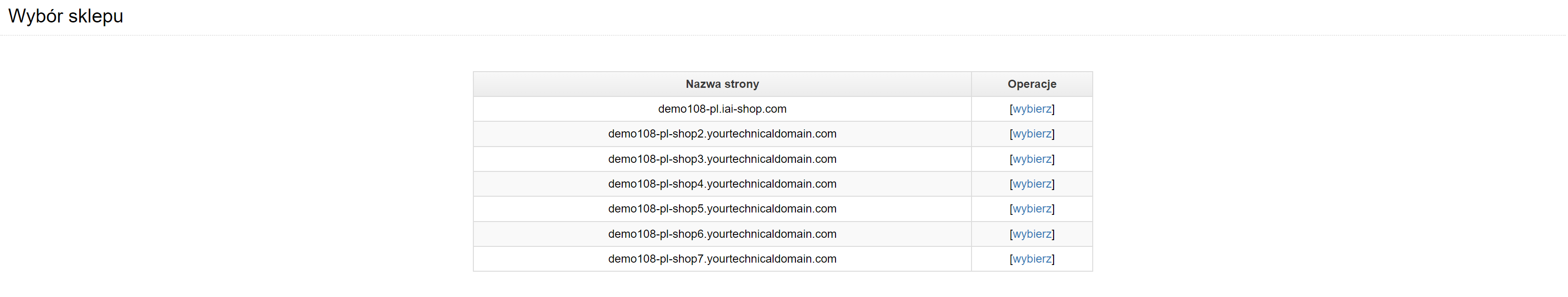Click demo108-pl-shop4.yourtechnicaldomain.com cell
The image size is (1568, 297).
click(x=722, y=184)
